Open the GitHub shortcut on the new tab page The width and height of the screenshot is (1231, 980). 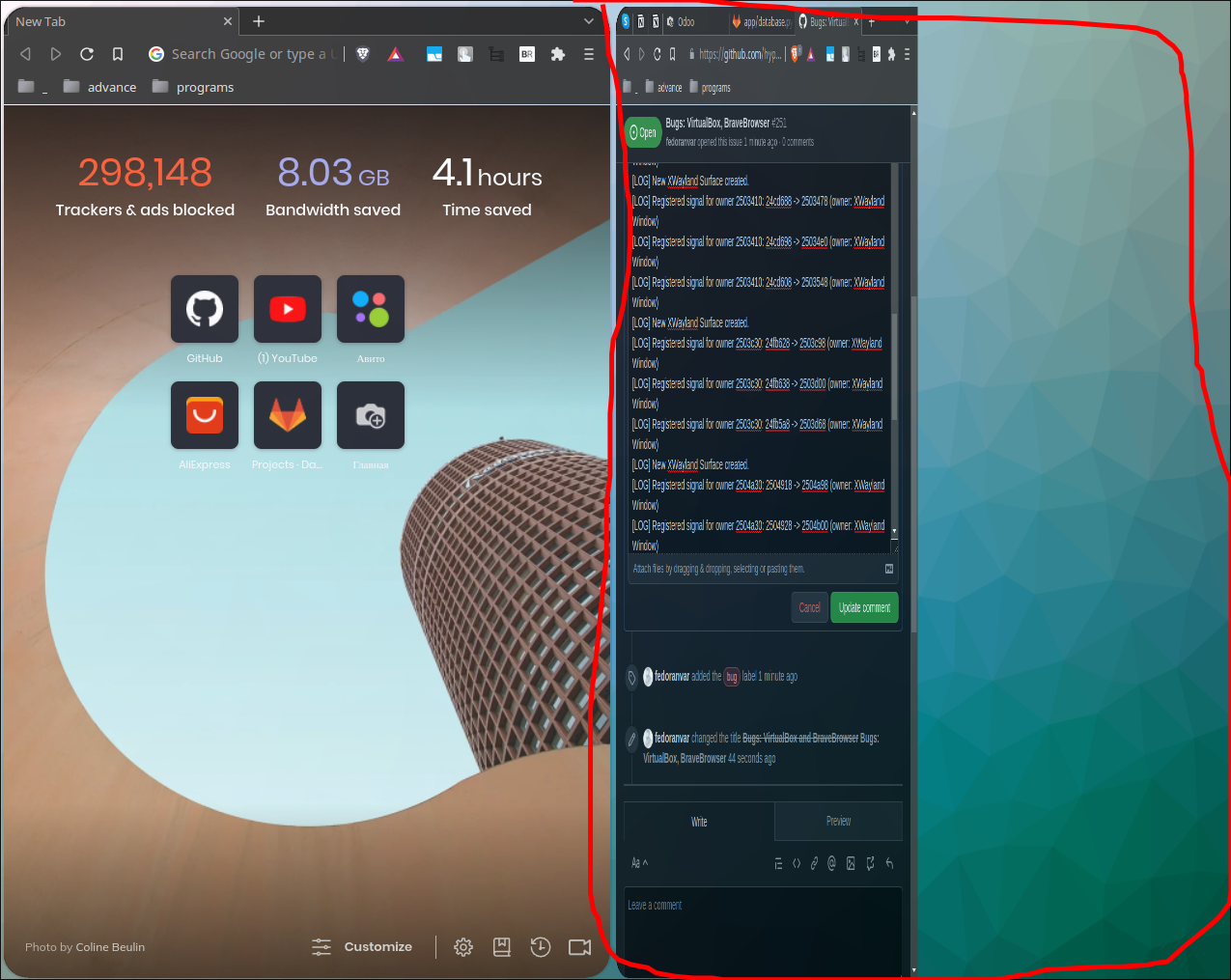[204, 309]
